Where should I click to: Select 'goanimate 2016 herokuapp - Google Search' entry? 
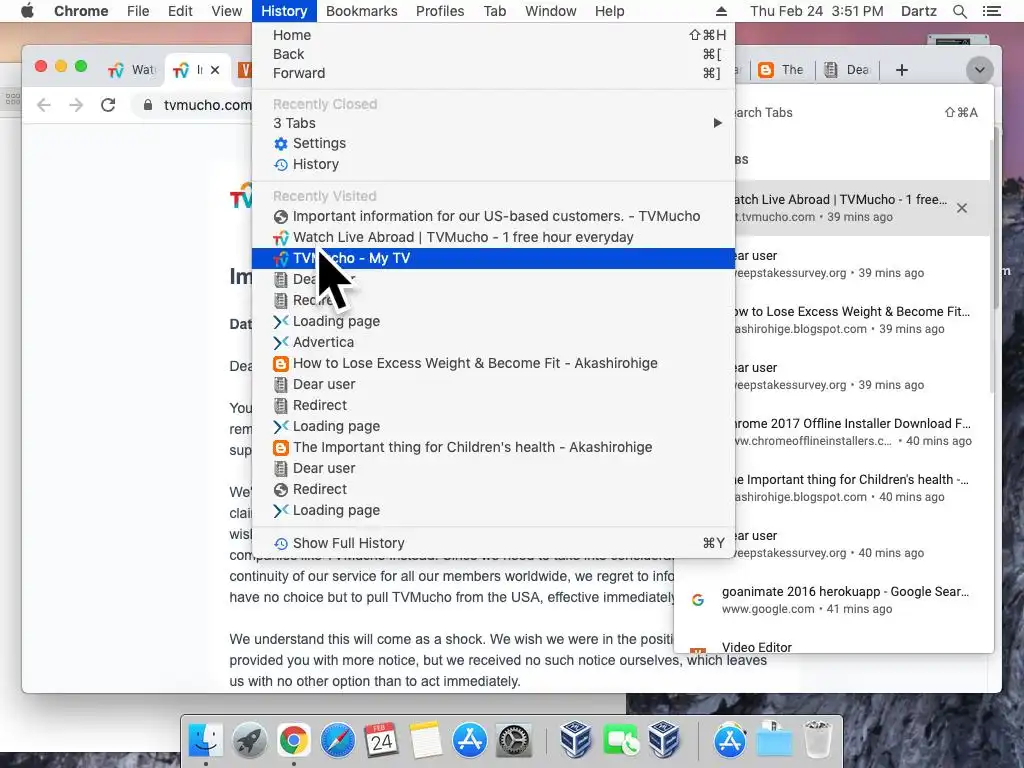[833, 600]
